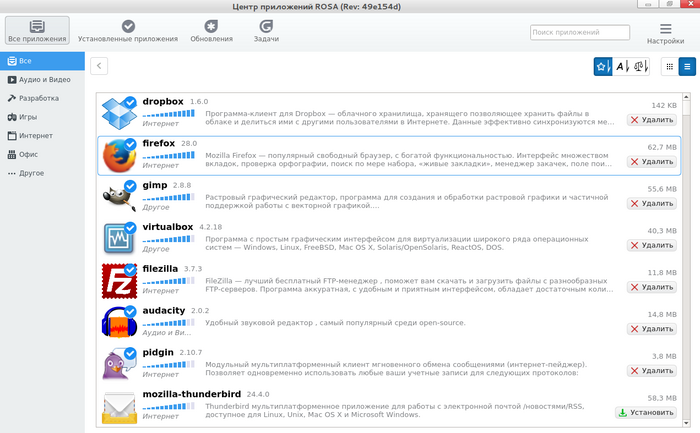Open the Updates tab
The image size is (700, 433).
click(211, 30)
